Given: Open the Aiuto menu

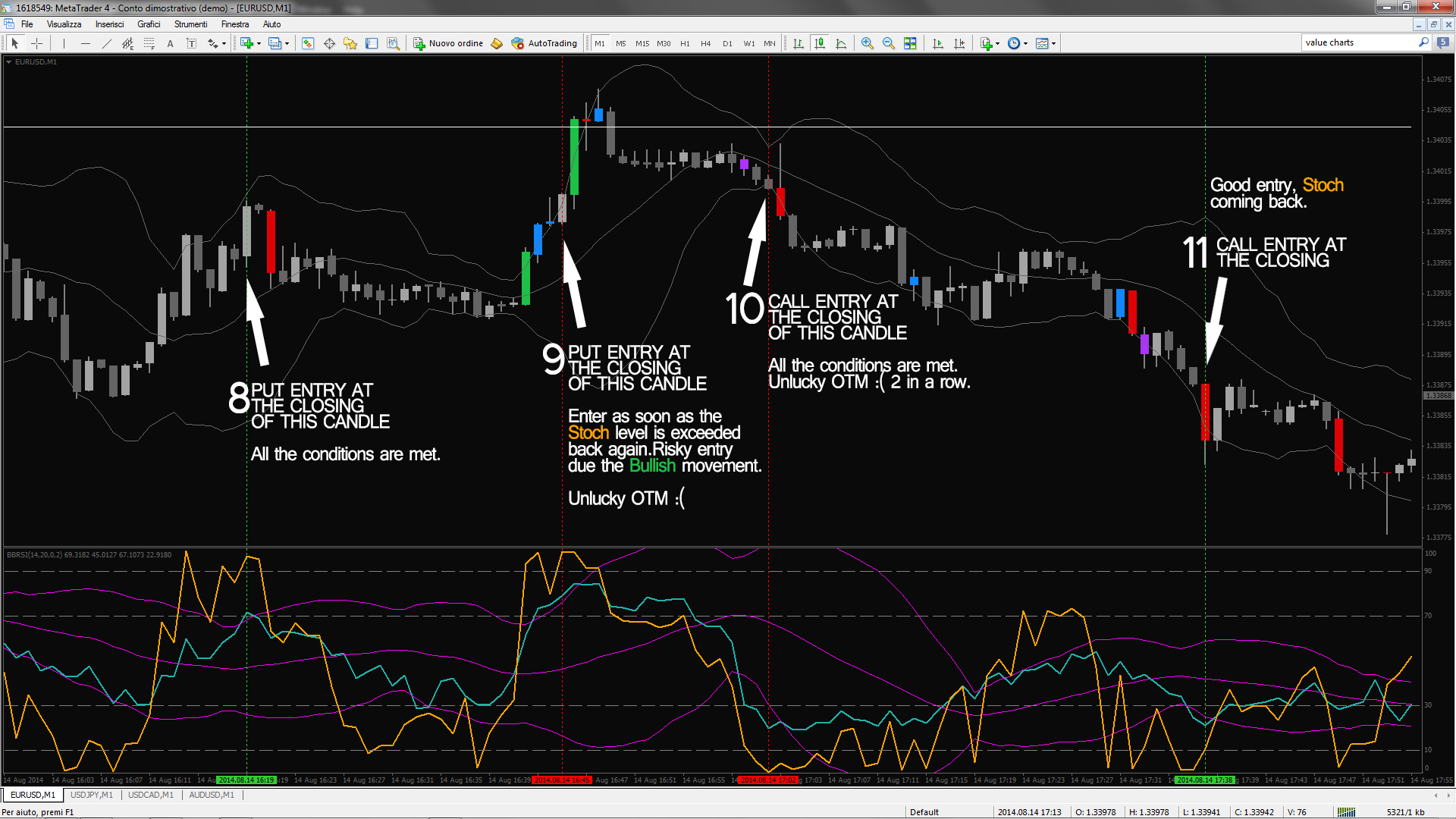Looking at the screenshot, I should pos(271,24).
